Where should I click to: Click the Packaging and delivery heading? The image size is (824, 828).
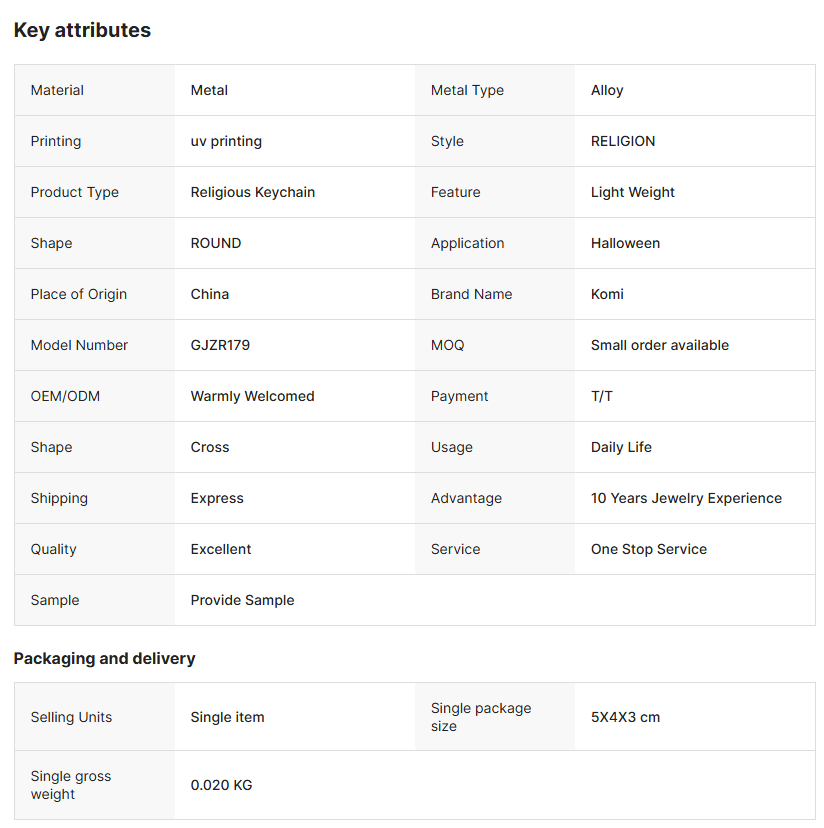coord(104,658)
